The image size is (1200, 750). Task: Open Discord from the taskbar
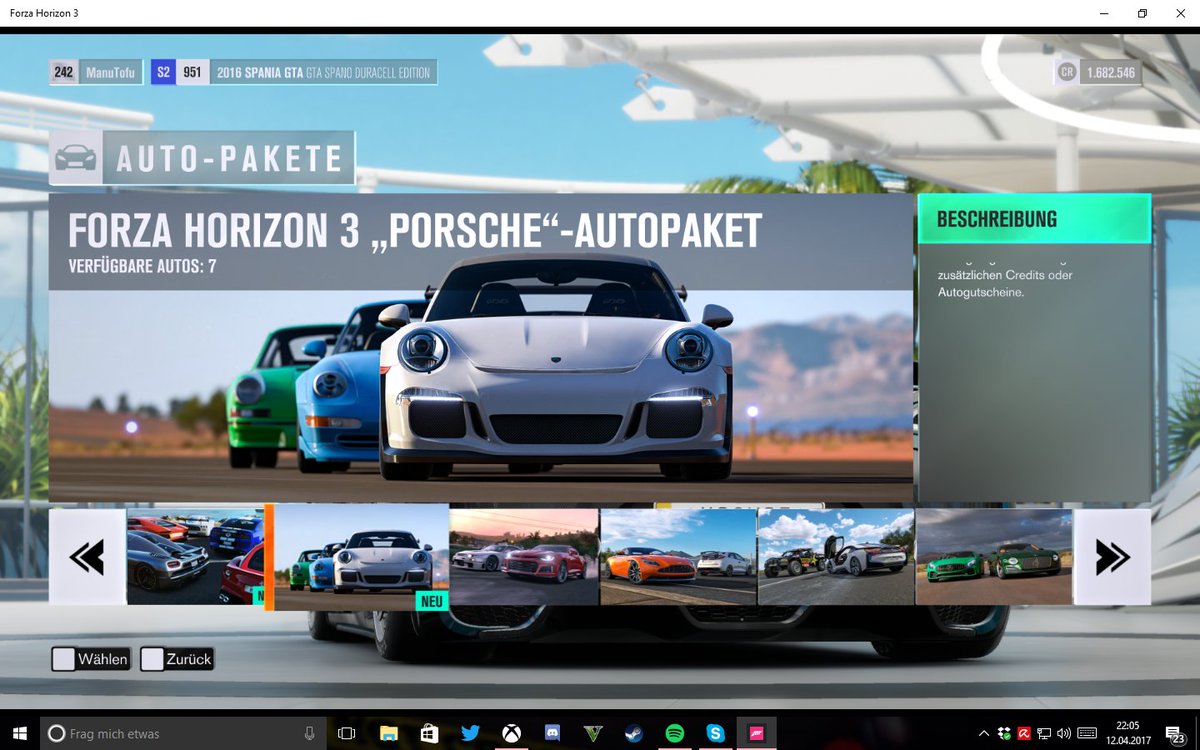tap(552, 733)
